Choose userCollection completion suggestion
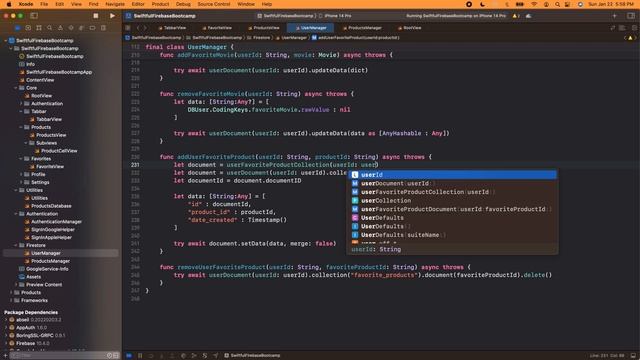Image resolution: width=640 pixels, height=360 pixels. point(452,200)
